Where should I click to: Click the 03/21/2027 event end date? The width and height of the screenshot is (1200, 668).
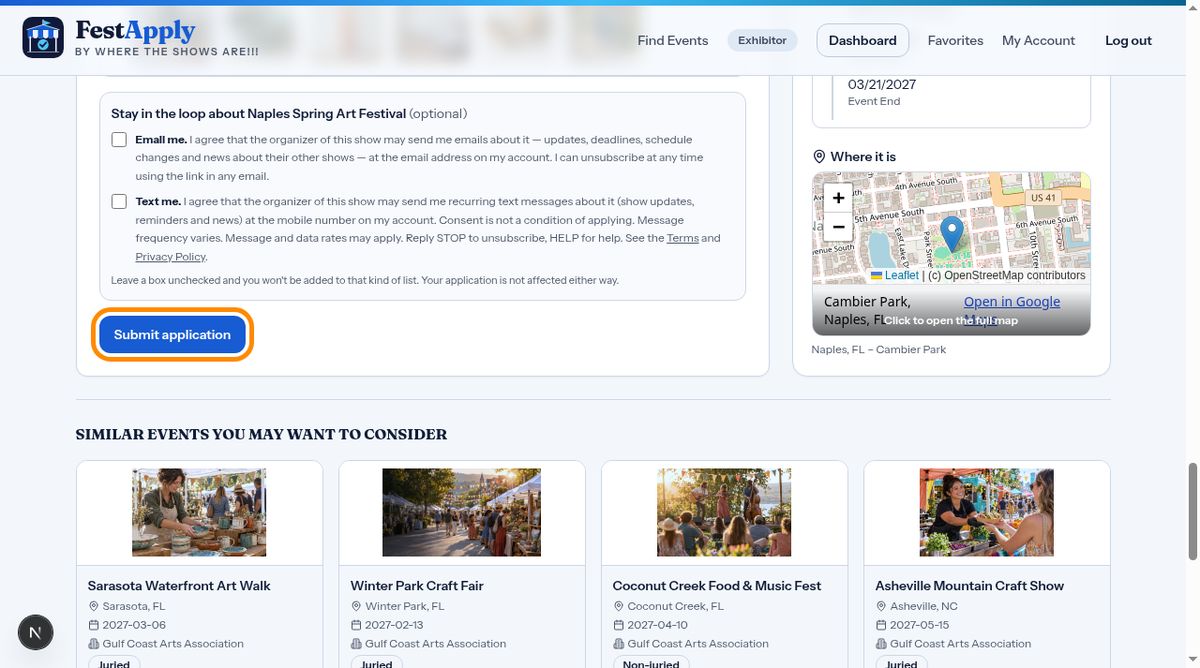882,85
